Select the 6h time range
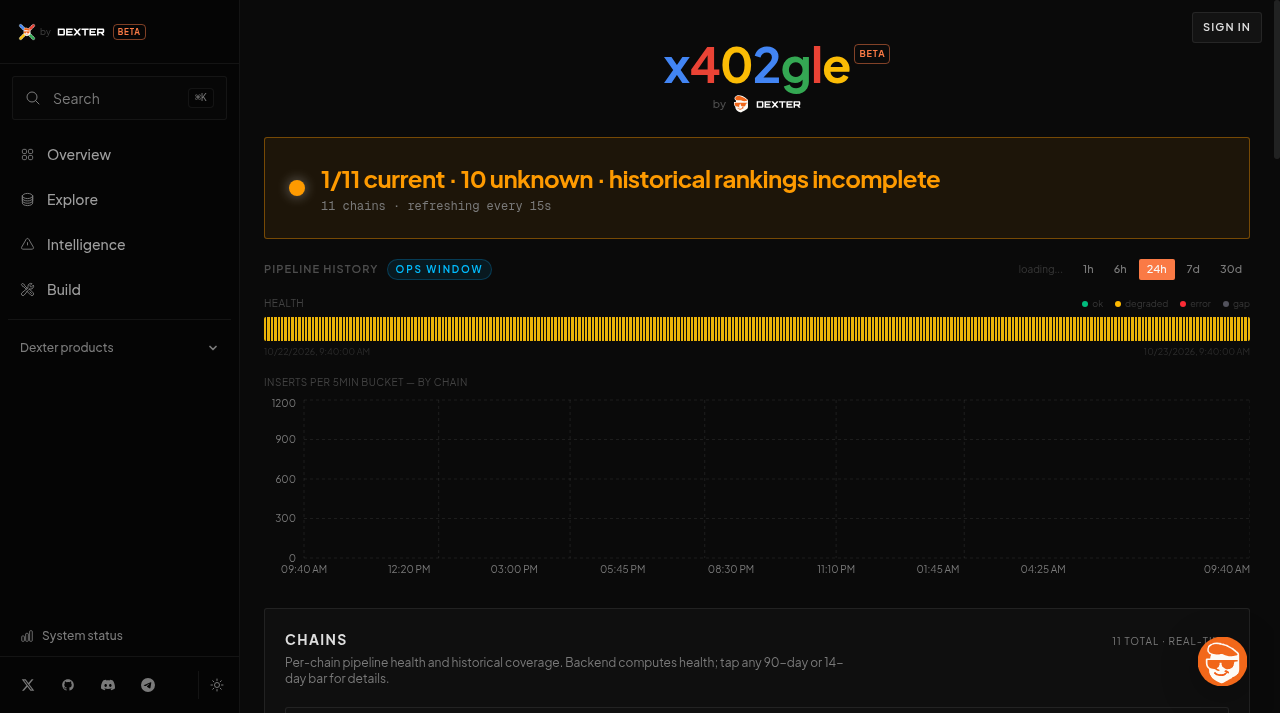The height and width of the screenshot is (713, 1280). tap(1120, 269)
